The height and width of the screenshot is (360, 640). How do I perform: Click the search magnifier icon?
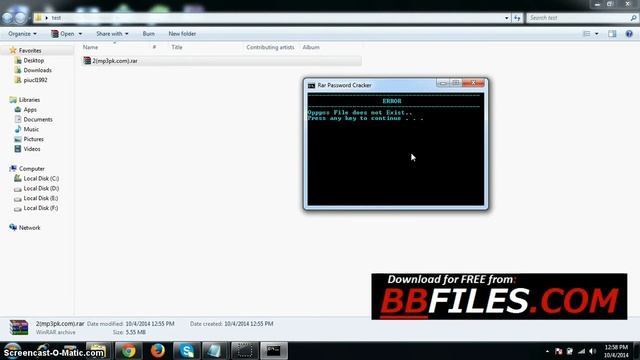633,18
